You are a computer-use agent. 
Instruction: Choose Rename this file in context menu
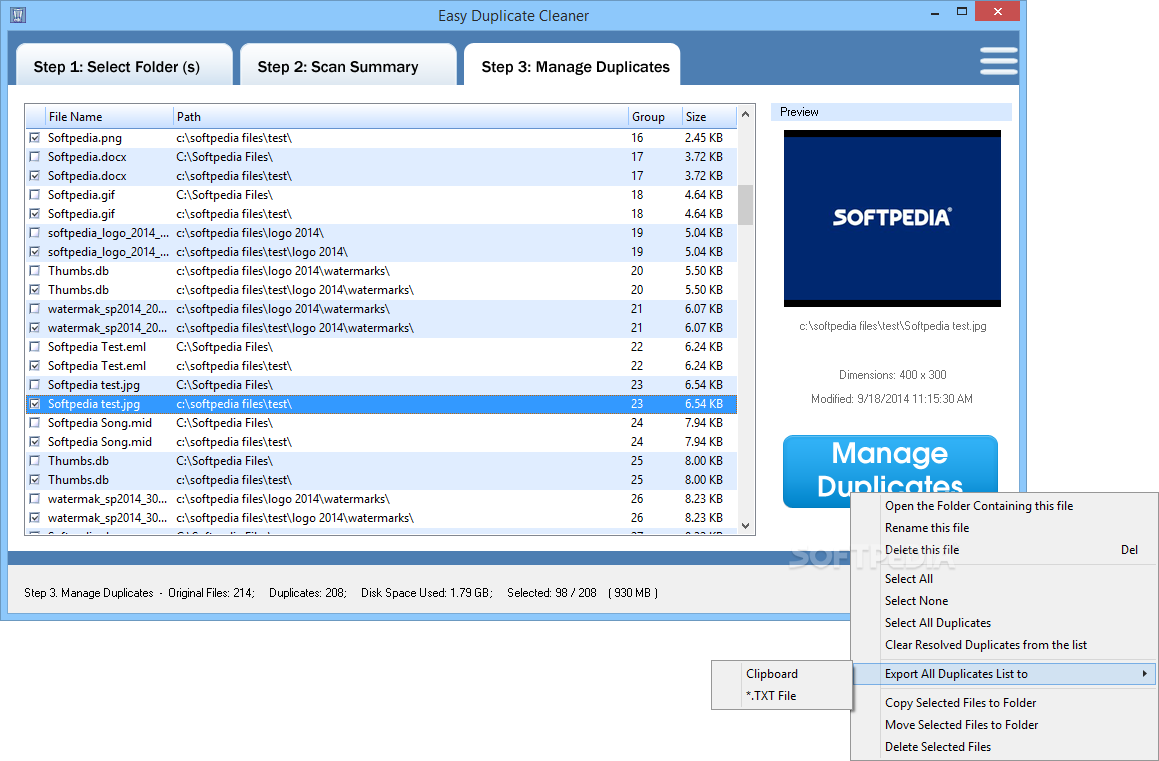(x=1004, y=528)
